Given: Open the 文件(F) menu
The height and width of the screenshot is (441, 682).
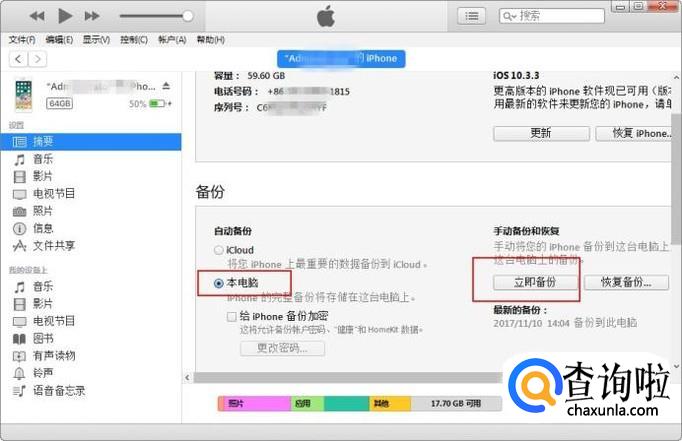Looking at the screenshot, I should [x=22, y=40].
